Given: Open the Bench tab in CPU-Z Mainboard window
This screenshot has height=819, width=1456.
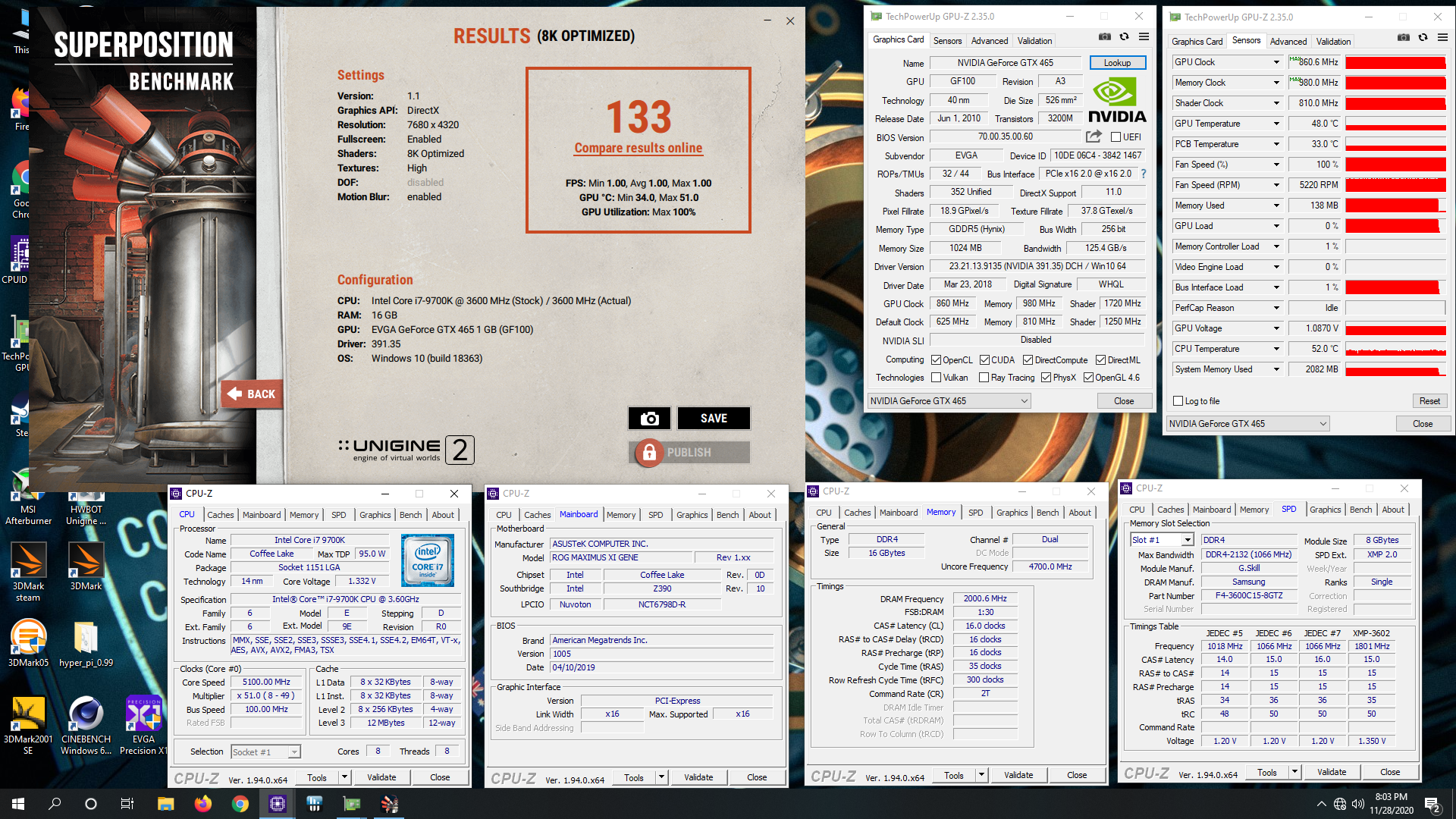Looking at the screenshot, I should click(x=727, y=515).
